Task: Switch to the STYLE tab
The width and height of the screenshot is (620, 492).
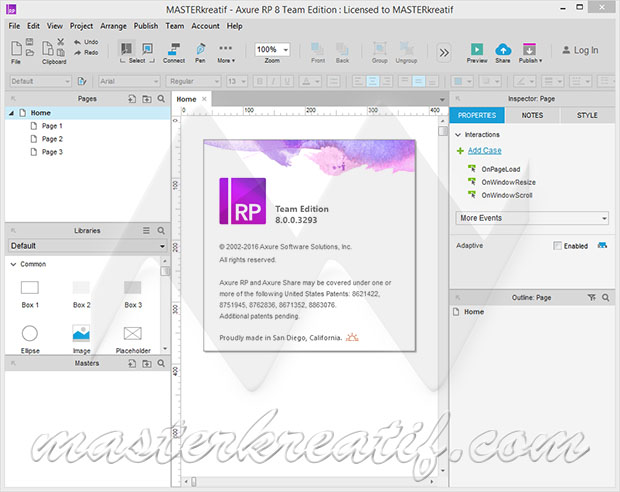Action: [x=587, y=115]
